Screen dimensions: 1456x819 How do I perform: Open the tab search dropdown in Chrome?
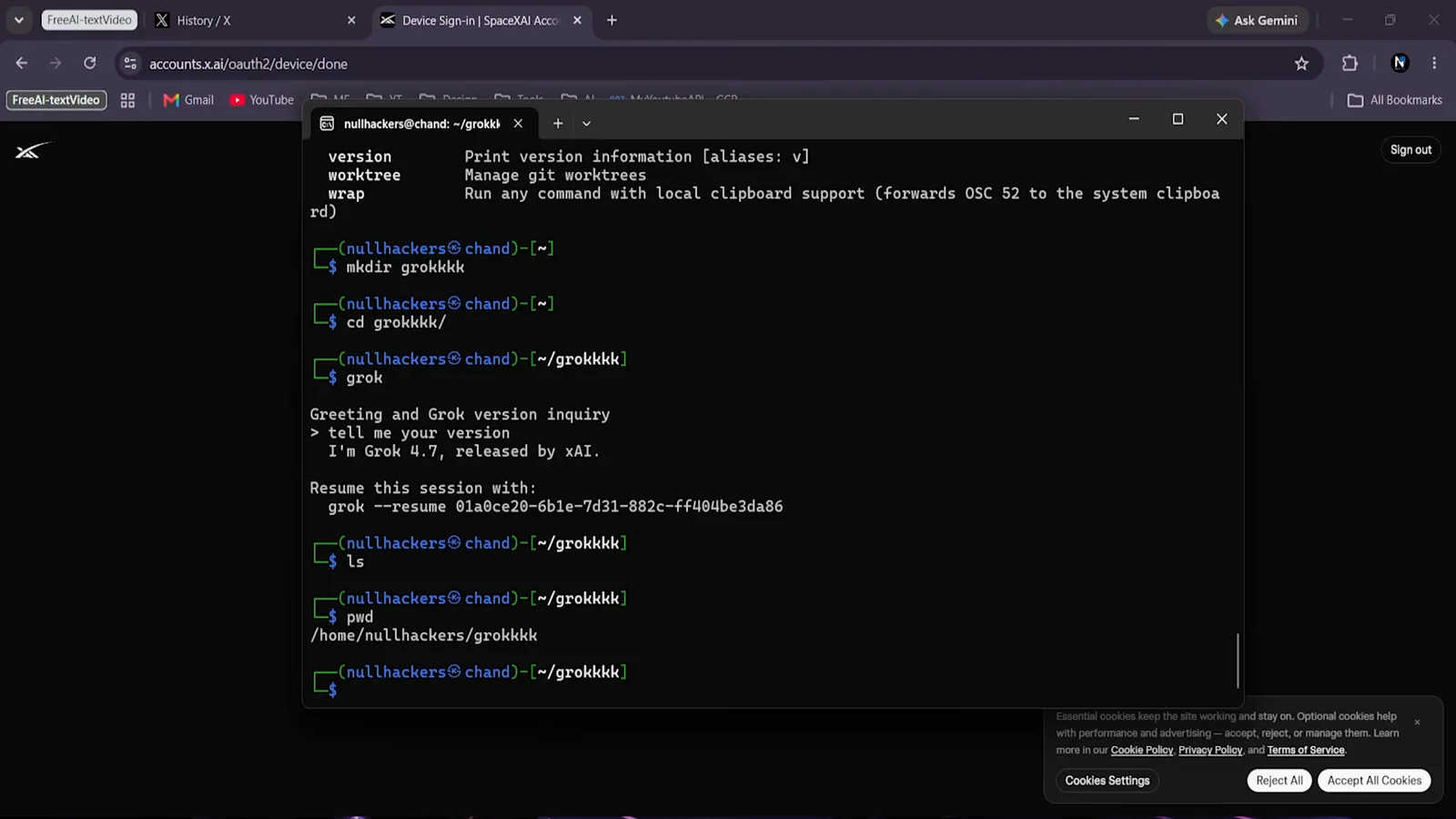tap(18, 20)
